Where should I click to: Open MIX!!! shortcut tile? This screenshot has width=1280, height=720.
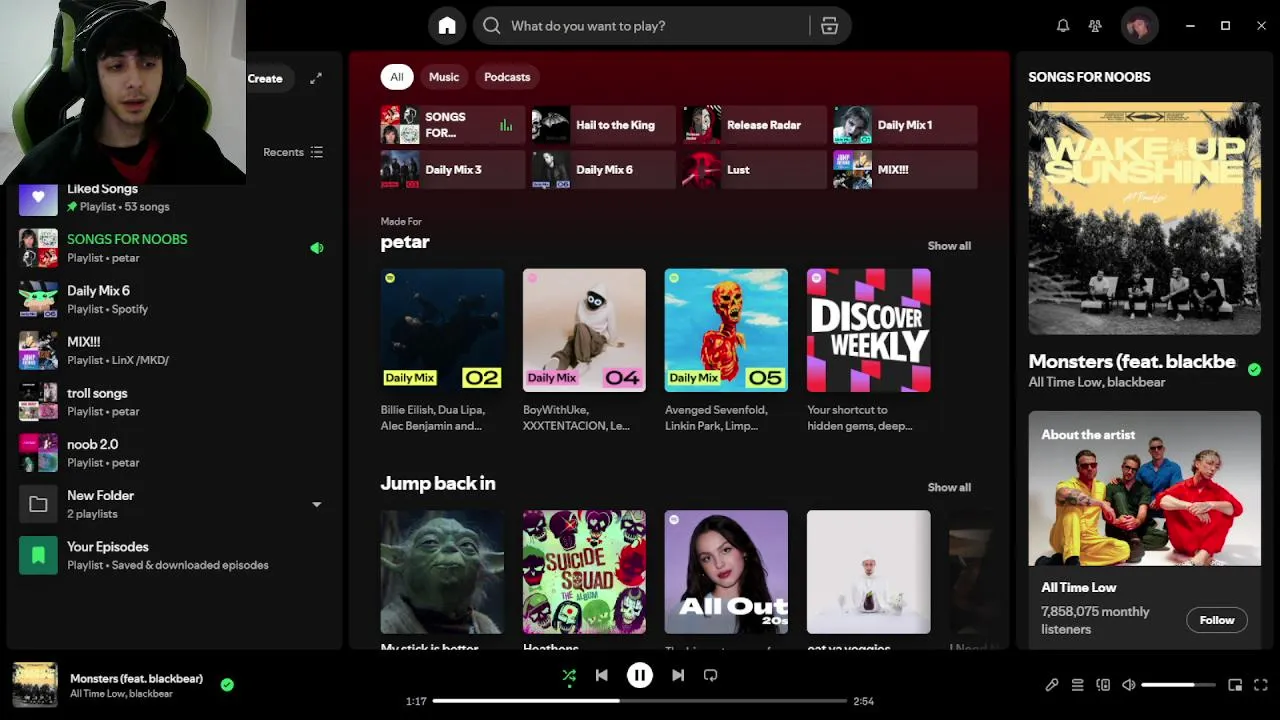(905, 170)
